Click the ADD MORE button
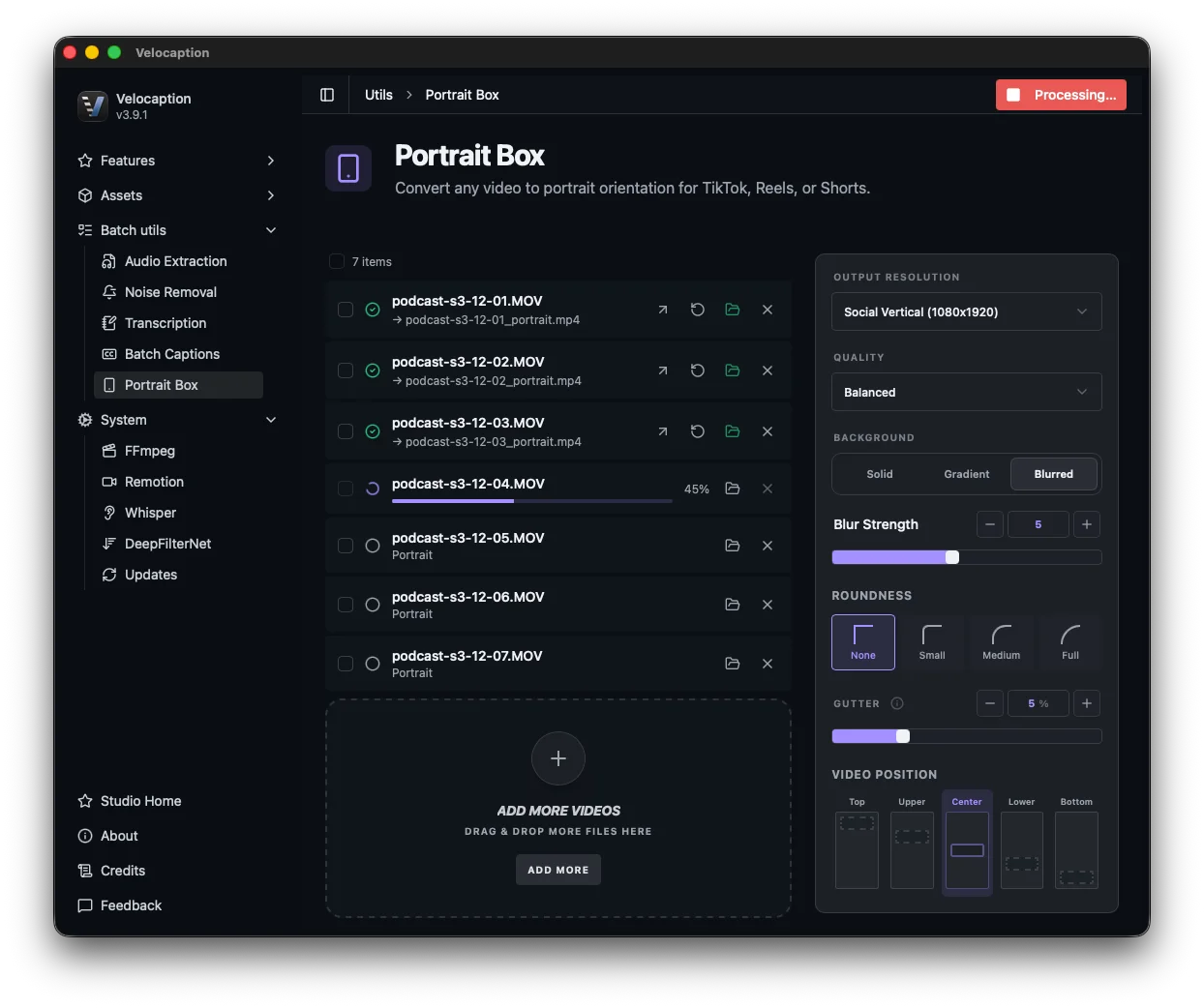Image resolution: width=1204 pixels, height=1008 pixels. [558, 870]
